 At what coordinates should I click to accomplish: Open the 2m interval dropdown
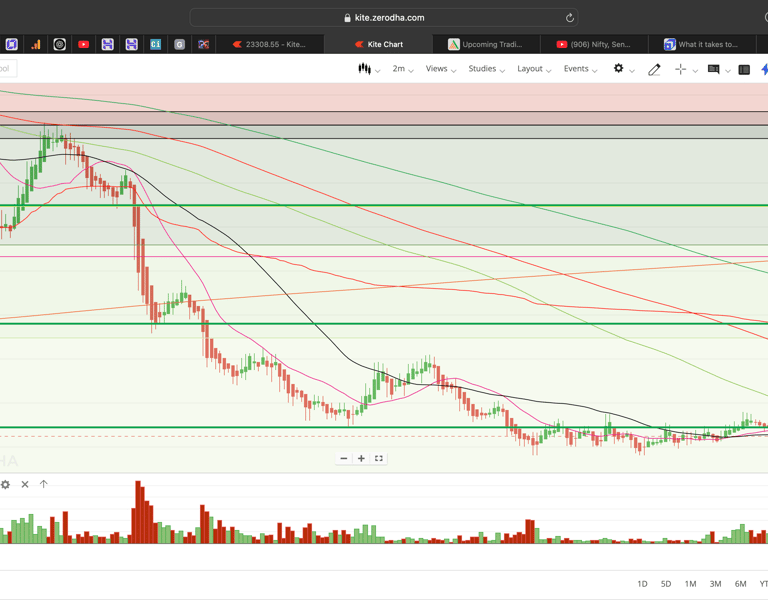pyautogui.click(x=403, y=69)
